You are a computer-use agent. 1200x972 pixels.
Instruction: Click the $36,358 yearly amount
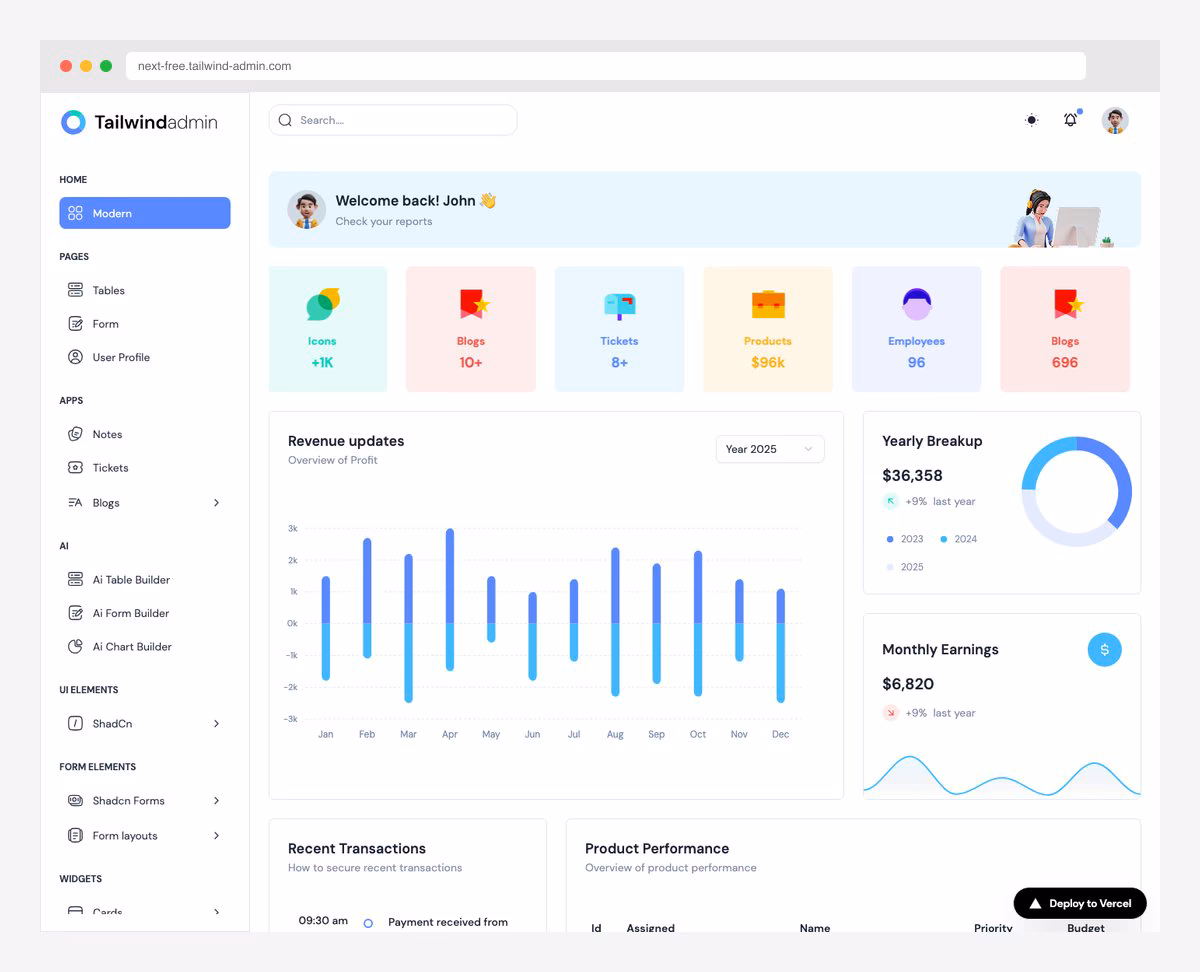click(912, 475)
